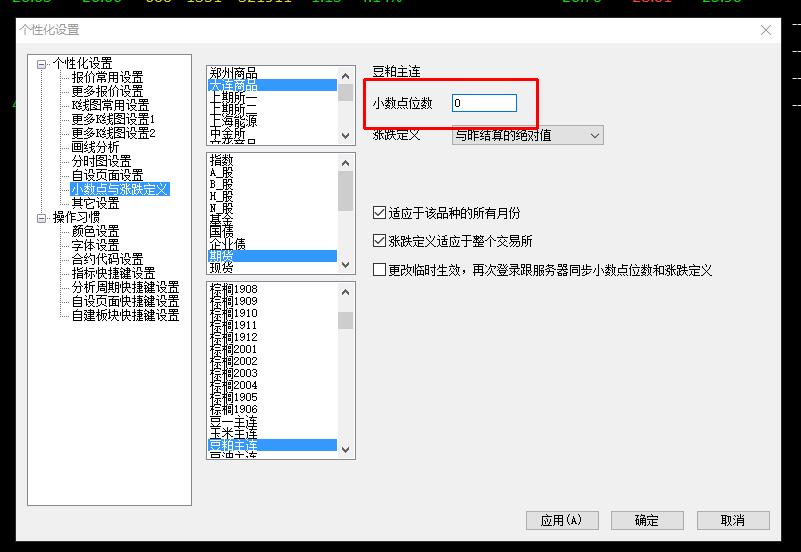801x552 pixels.
Task: Cancel with the 取消 button
Action: [x=733, y=520]
